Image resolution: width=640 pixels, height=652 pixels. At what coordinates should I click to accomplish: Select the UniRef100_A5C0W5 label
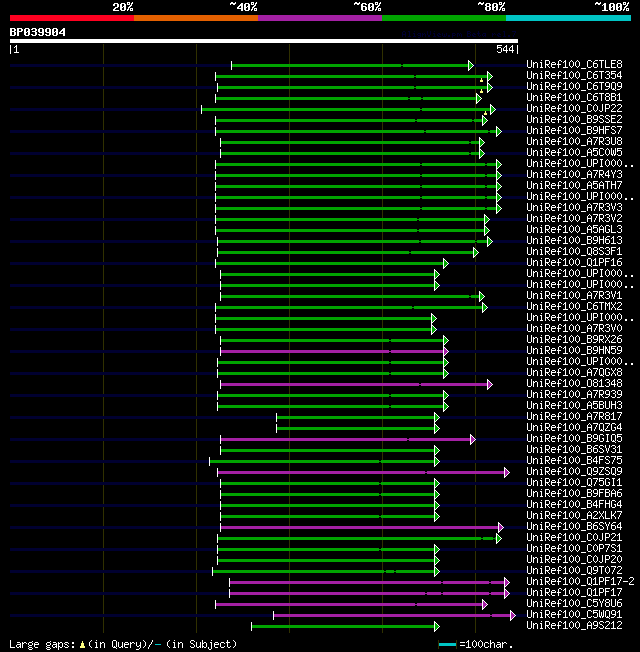(574, 152)
